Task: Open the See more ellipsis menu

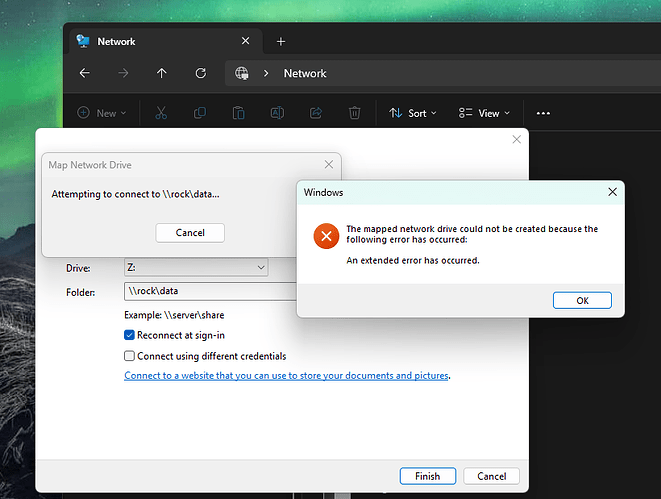Action: [543, 113]
